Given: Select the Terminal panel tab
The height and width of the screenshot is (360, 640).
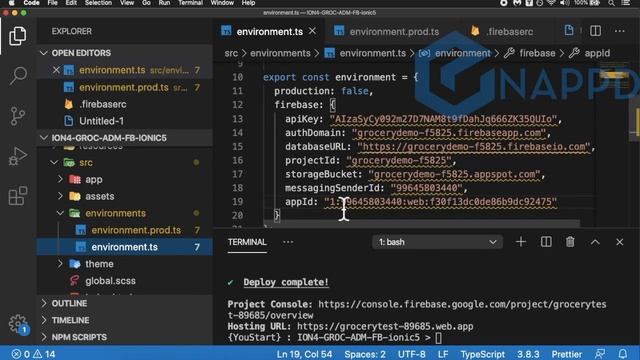Looking at the screenshot, I should (247, 242).
